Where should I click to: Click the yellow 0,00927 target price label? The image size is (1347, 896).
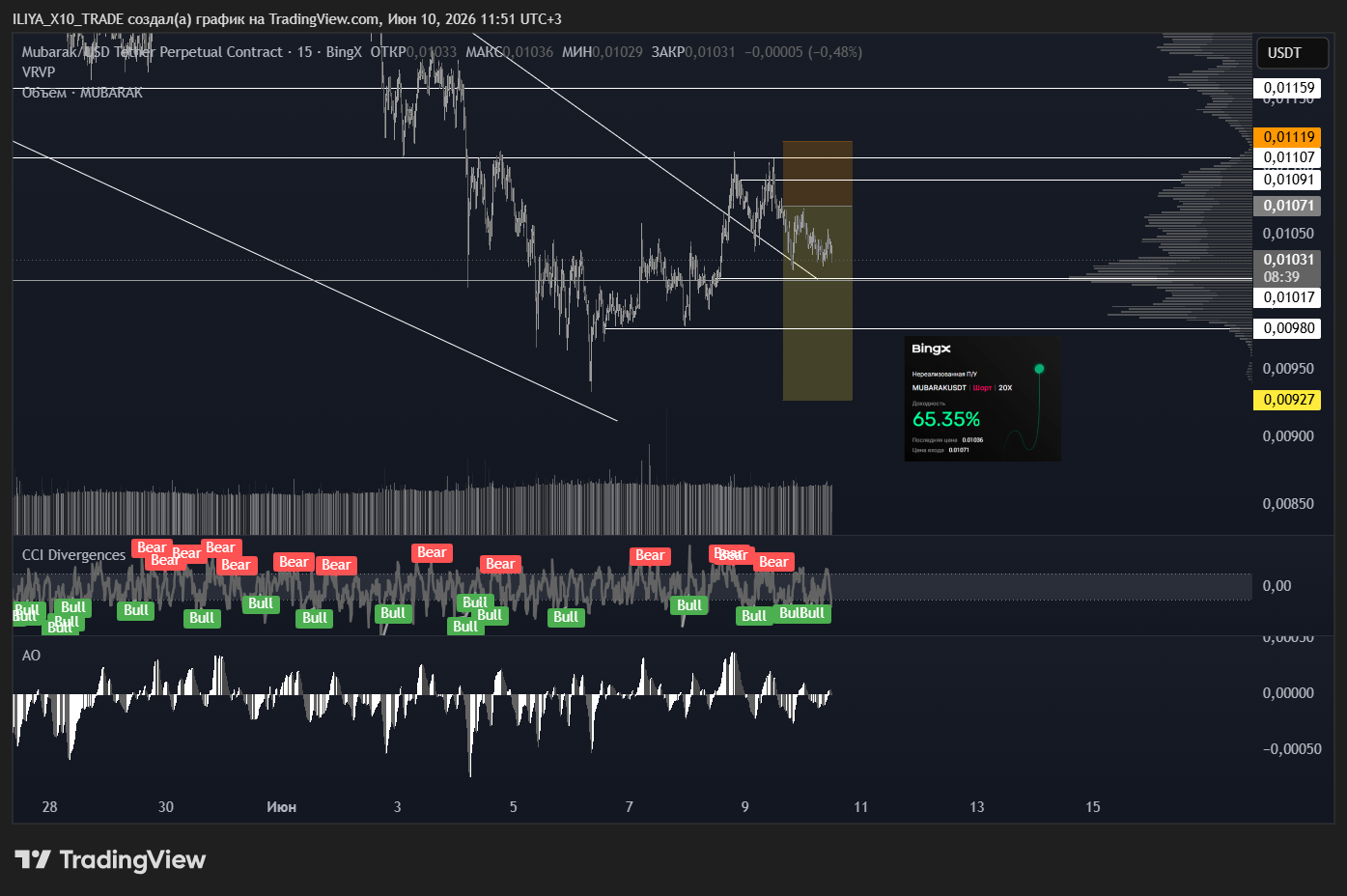coord(1286,400)
